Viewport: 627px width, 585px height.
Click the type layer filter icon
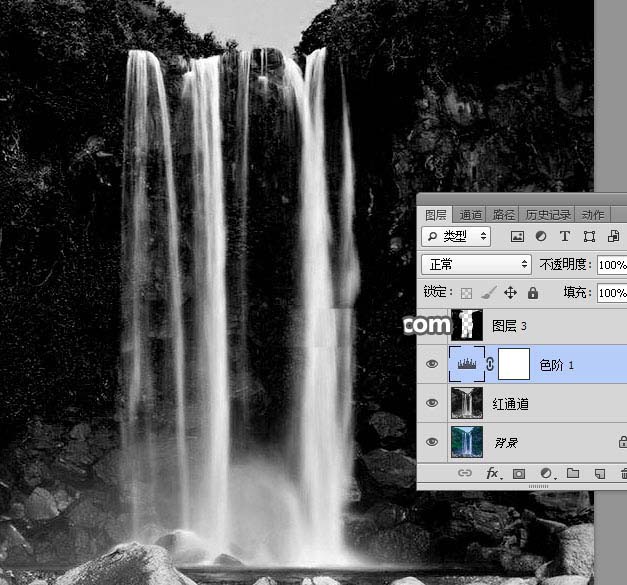[565, 237]
